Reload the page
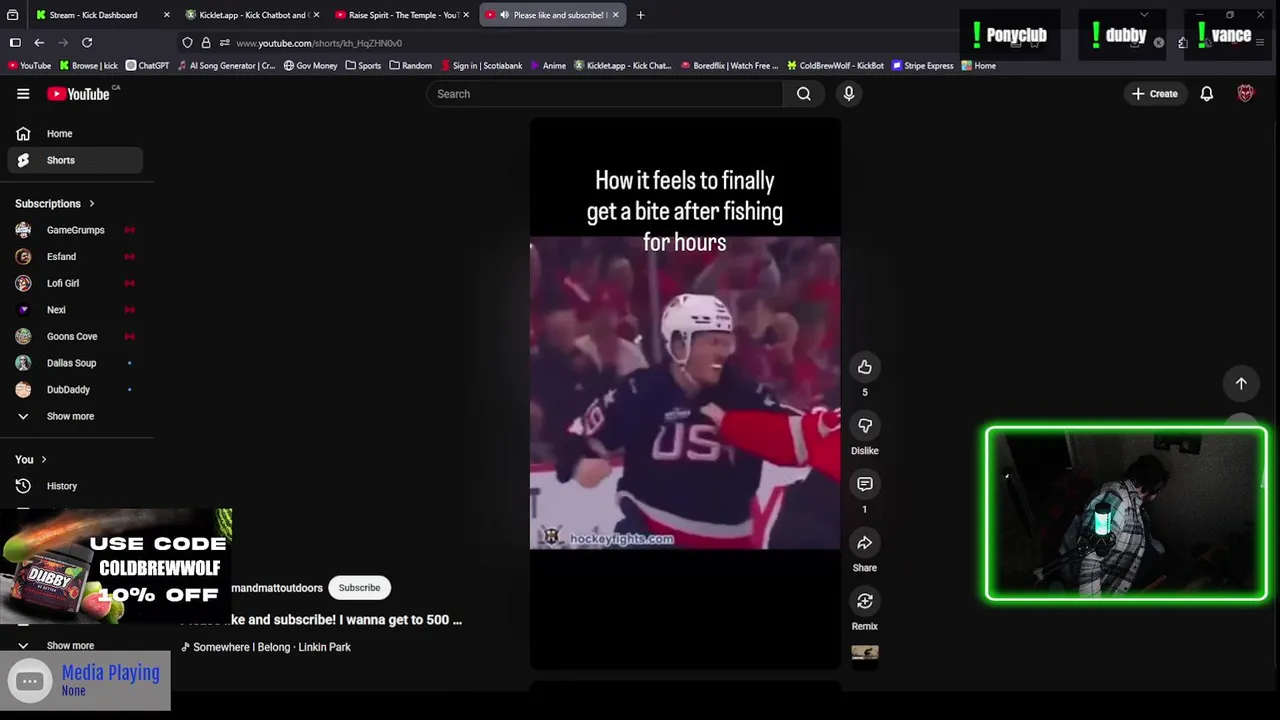Image resolution: width=1280 pixels, height=720 pixels. [87, 43]
